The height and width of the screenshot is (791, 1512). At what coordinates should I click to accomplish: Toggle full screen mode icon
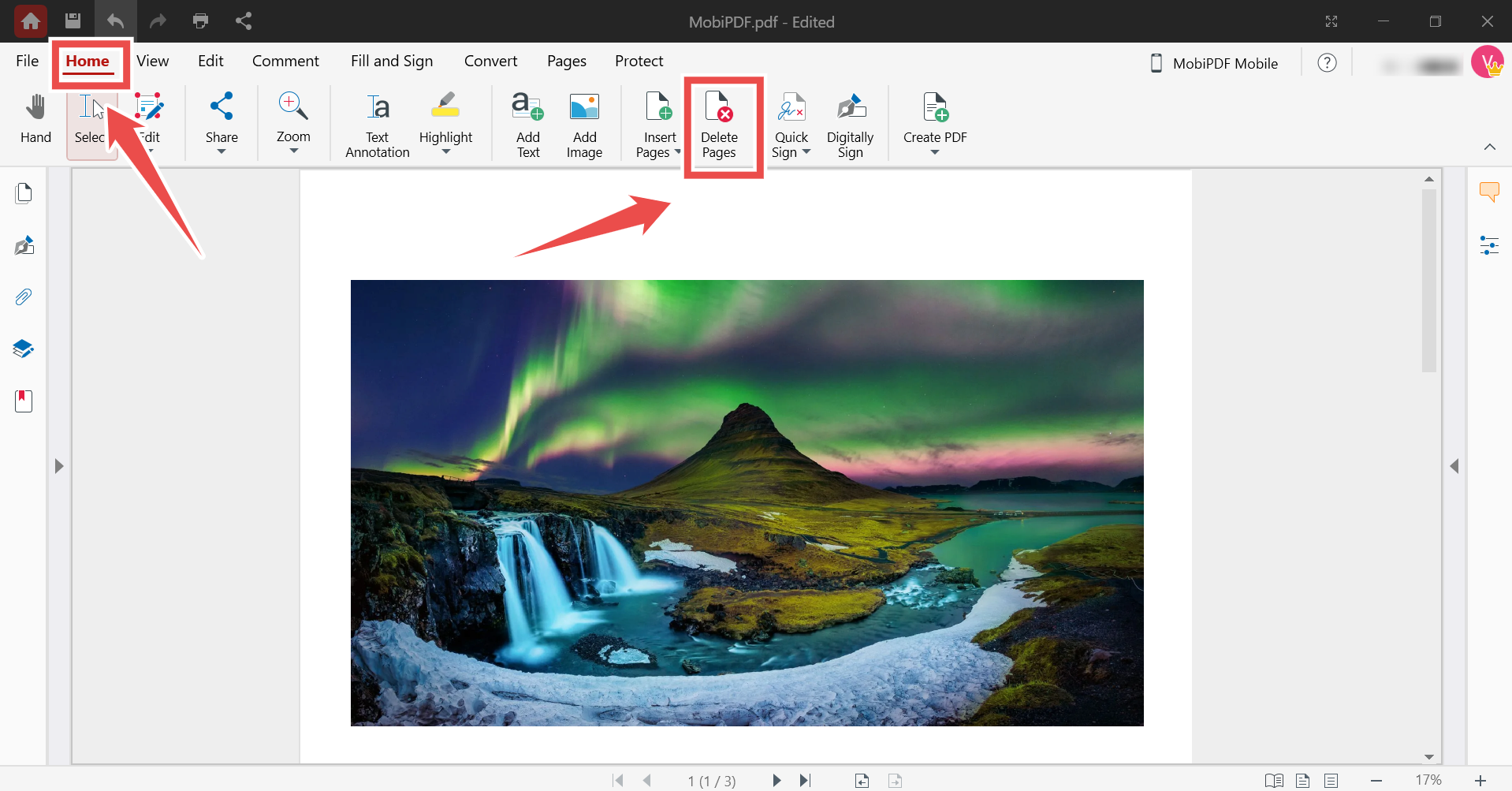click(x=1331, y=21)
